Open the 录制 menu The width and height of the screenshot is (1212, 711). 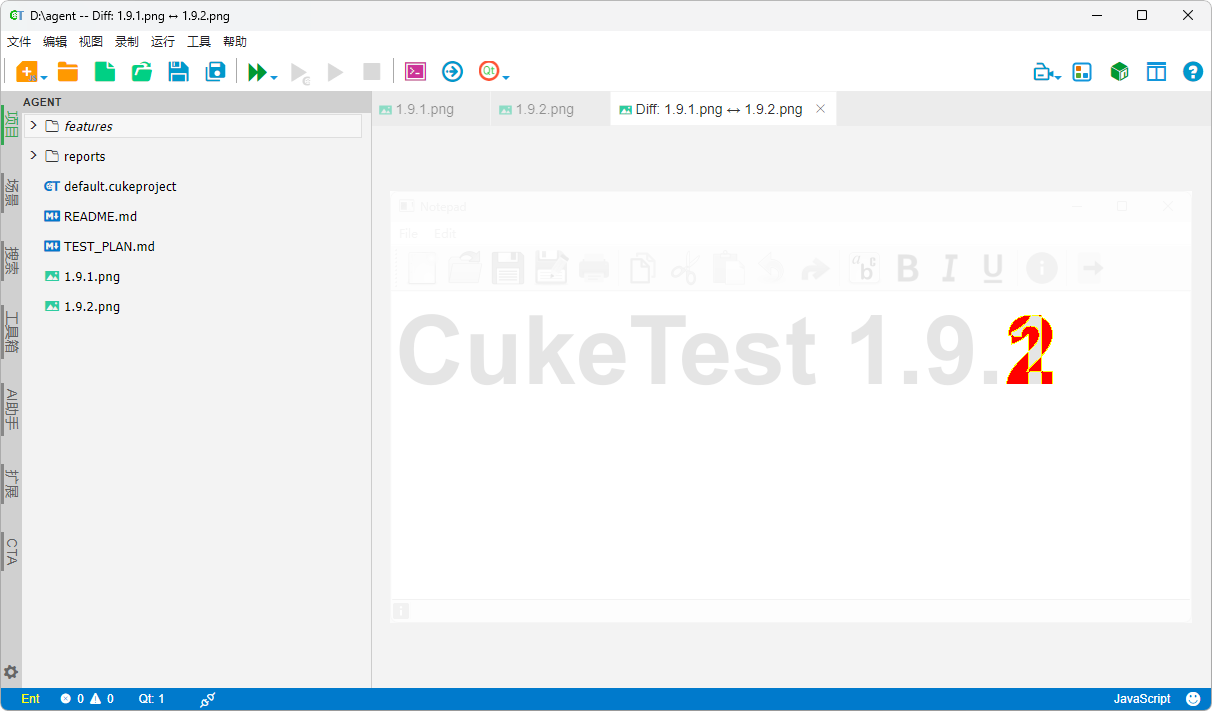pos(127,42)
